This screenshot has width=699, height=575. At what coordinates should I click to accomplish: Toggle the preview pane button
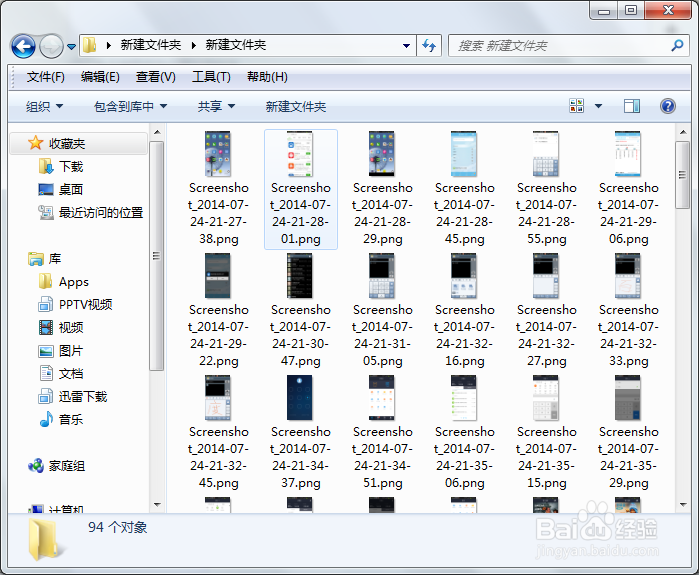click(x=632, y=106)
